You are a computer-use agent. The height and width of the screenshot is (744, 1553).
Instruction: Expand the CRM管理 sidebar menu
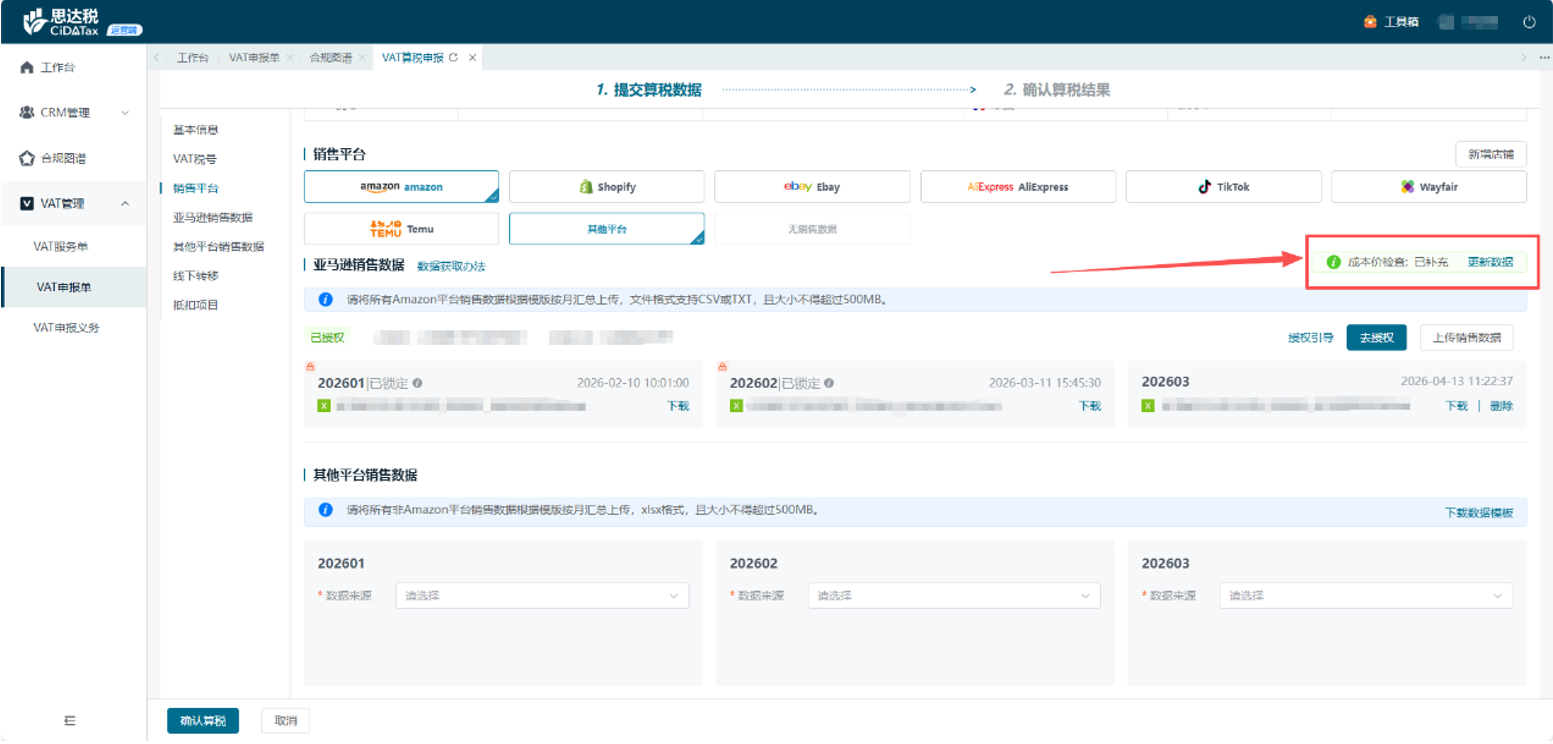click(x=74, y=113)
